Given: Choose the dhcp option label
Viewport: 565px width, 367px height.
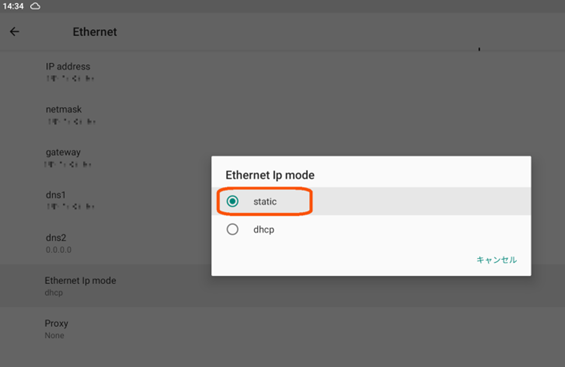Looking at the screenshot, I should coord(264,229).
